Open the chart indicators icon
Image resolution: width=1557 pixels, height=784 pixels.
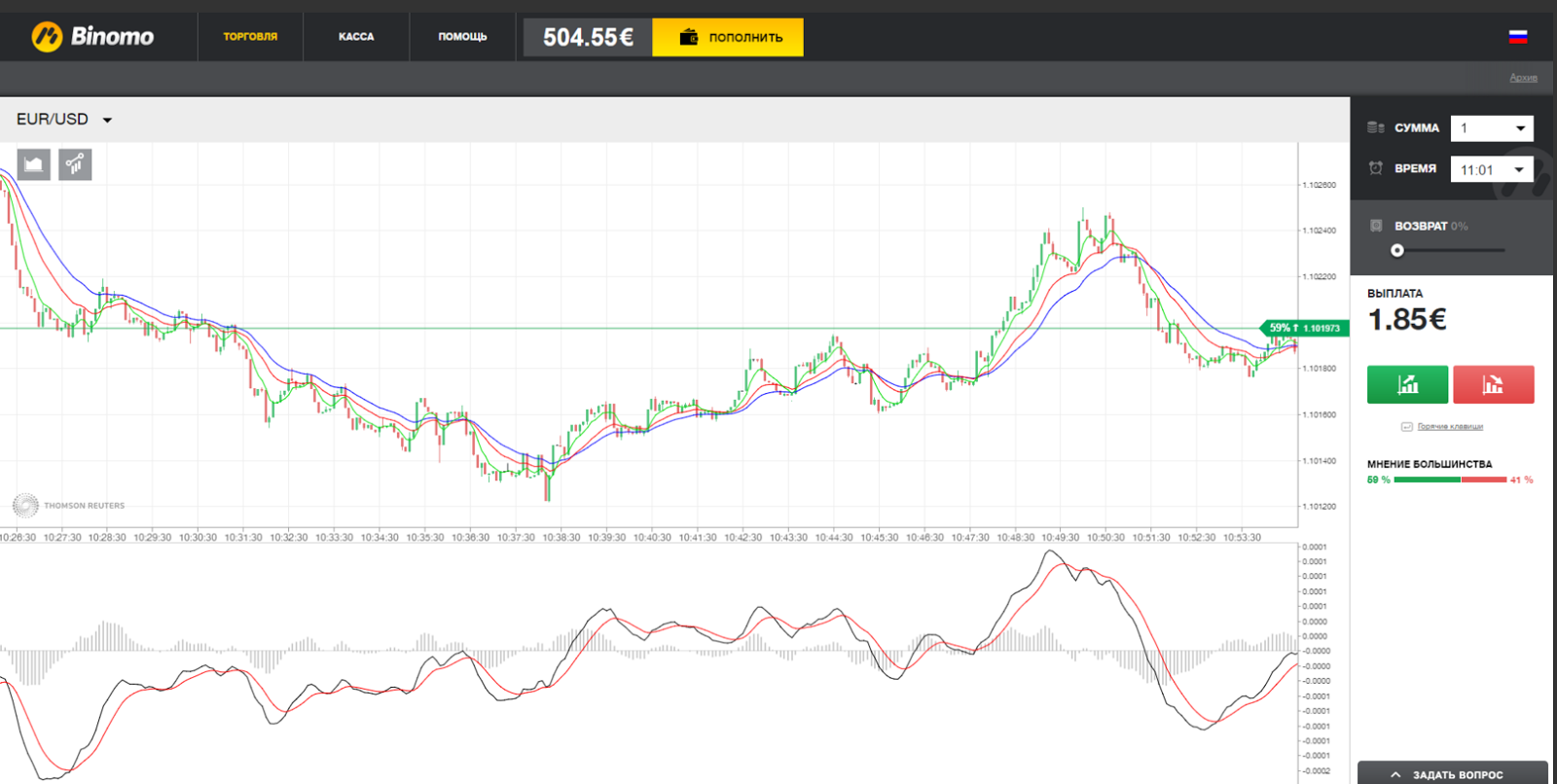point(75,164)
